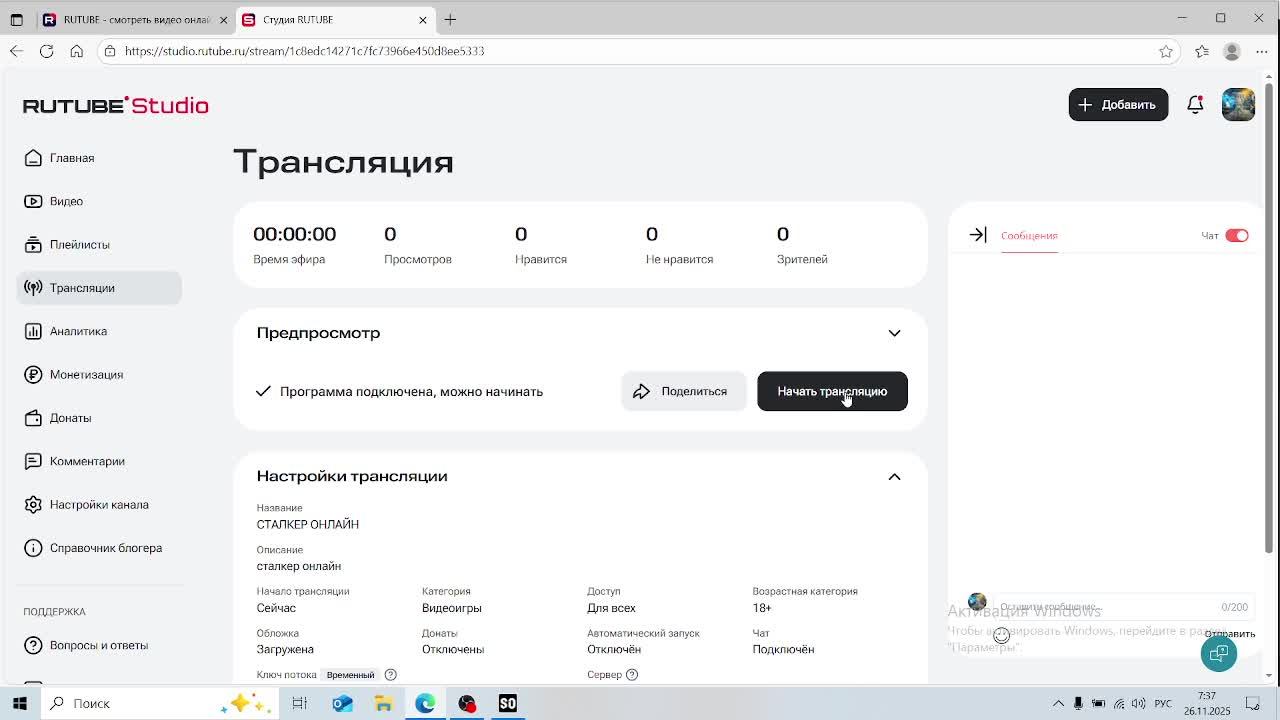Add page to favorites star icon
The width and height of the screenshot is (1280, 720).
[1166, 51]
